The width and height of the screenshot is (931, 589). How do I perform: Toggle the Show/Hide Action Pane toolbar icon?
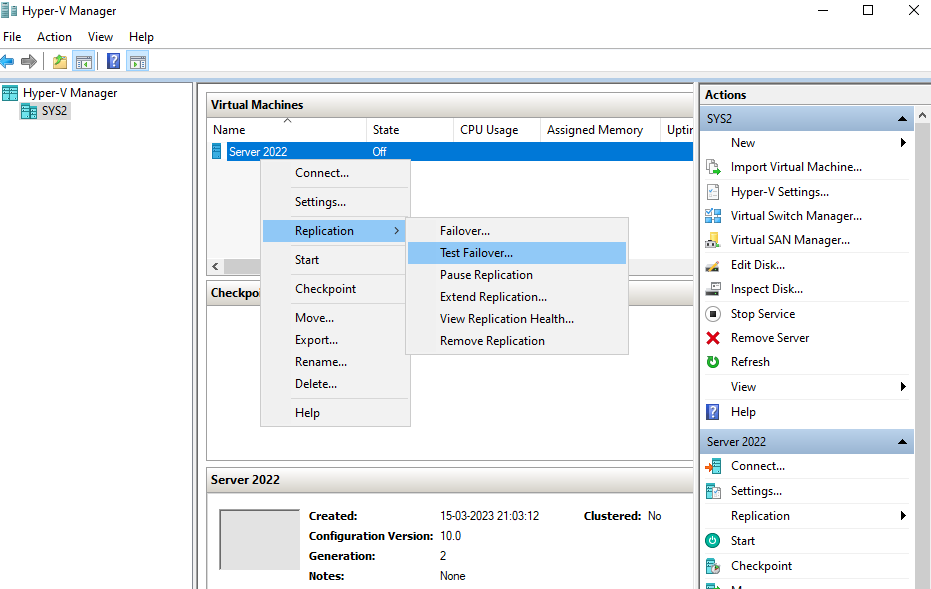pyautogui.click(x=138, y=61)
